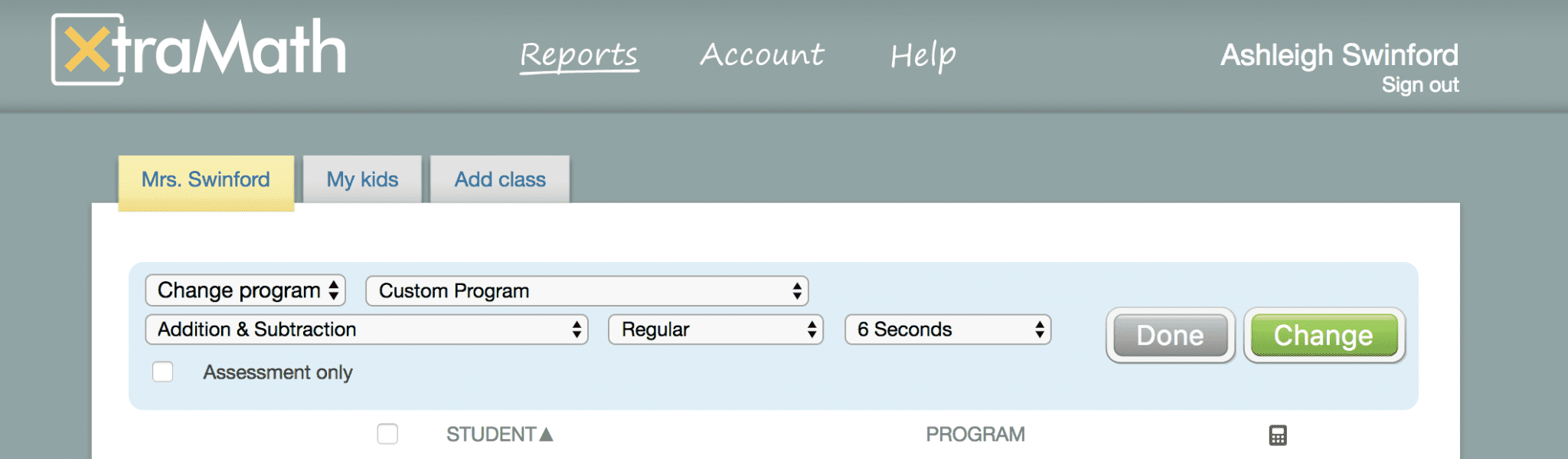Open the Addition & Subtraction dropdown
1568x459 pixels.
point(366,329)
